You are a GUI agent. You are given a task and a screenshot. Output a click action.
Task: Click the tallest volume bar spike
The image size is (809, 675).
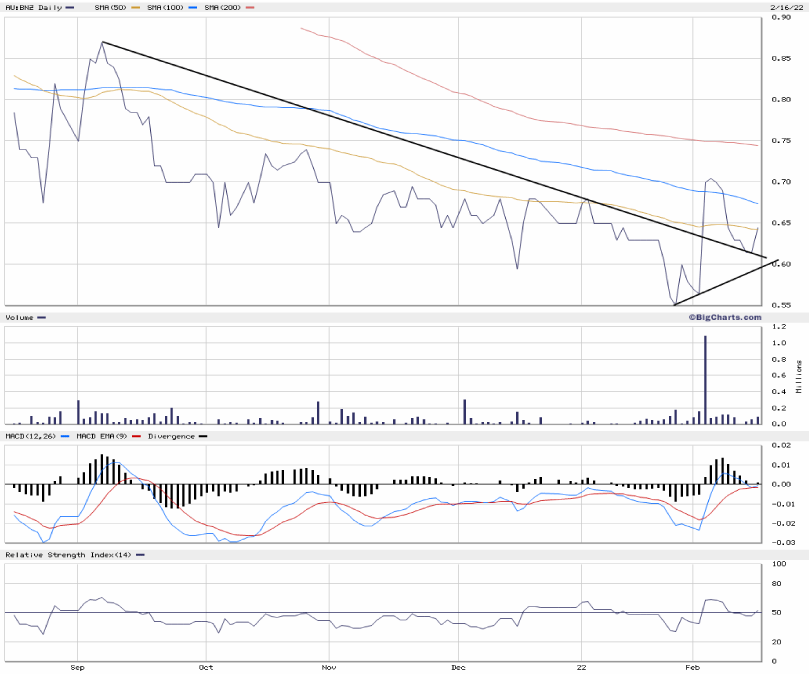[x=705, y=380]
